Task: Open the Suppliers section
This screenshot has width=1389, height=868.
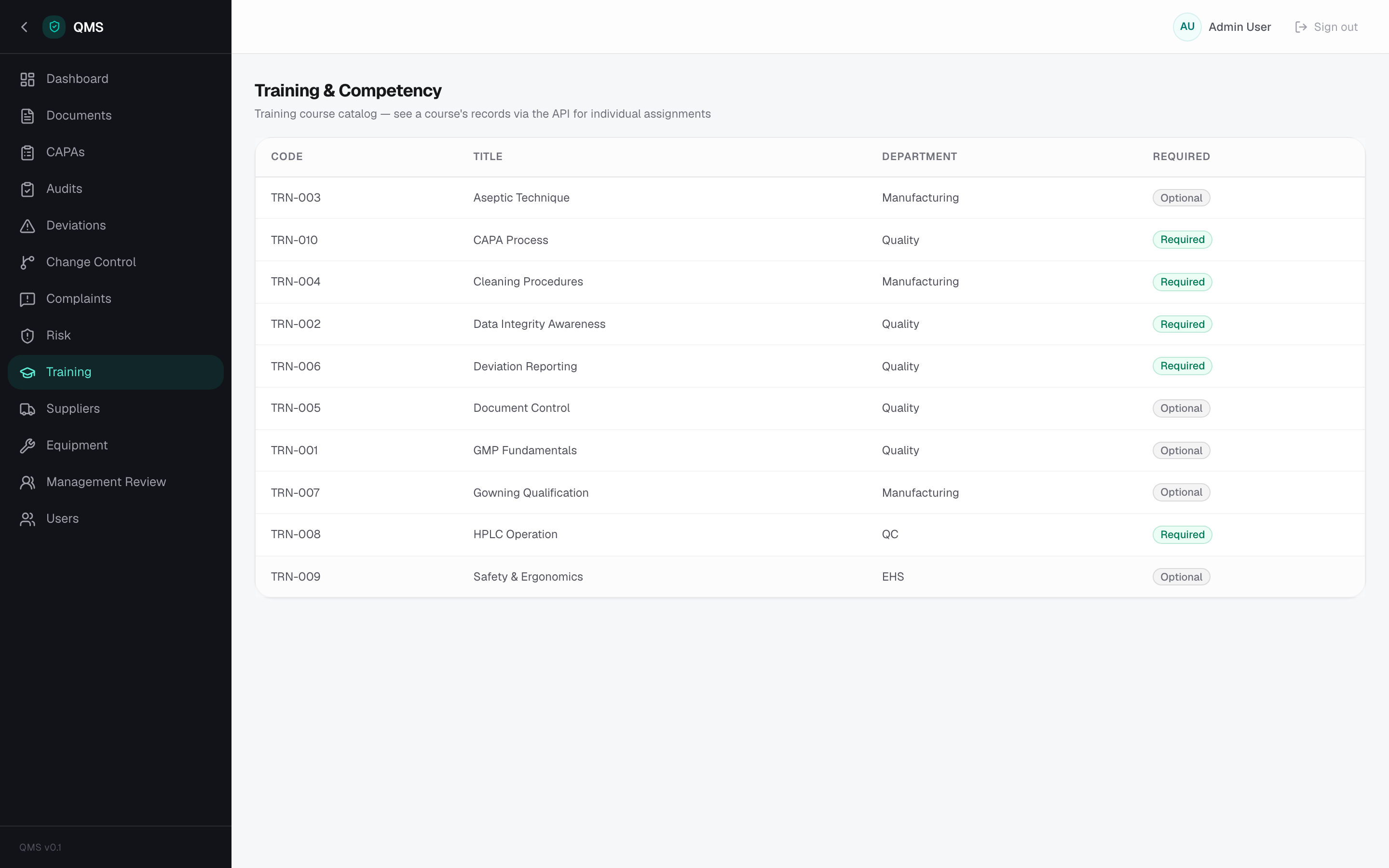Action: point(115,409)
